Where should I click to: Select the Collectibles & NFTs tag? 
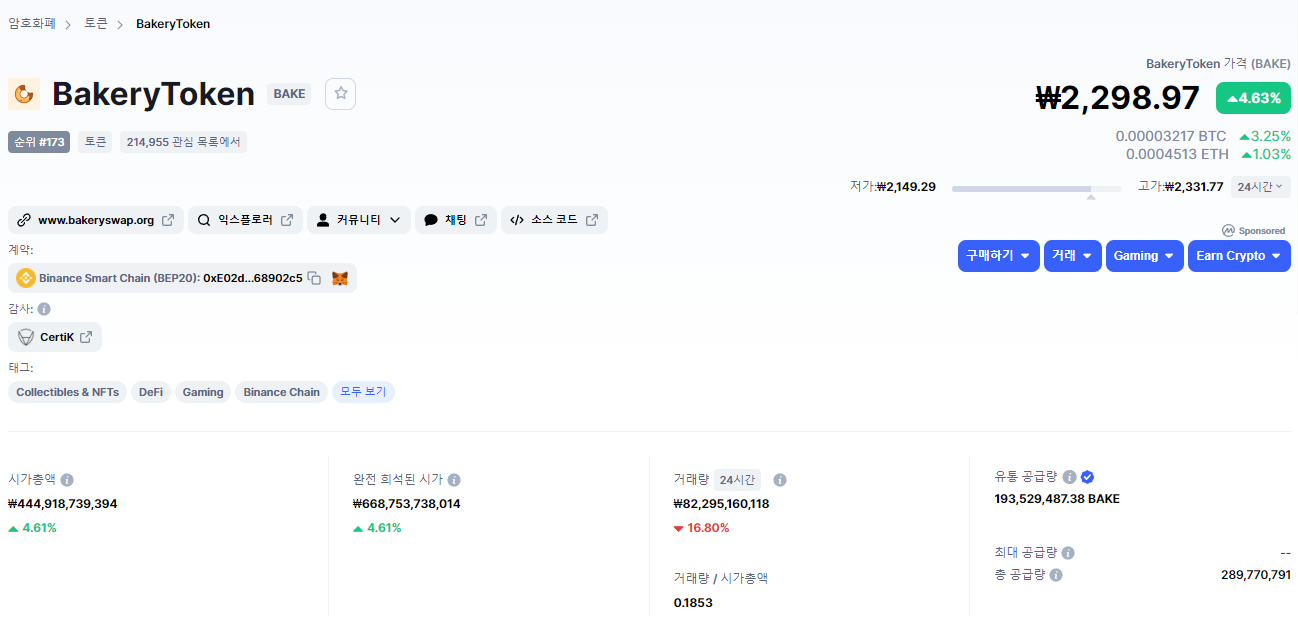pyautogui.click(x=67, y=392)
